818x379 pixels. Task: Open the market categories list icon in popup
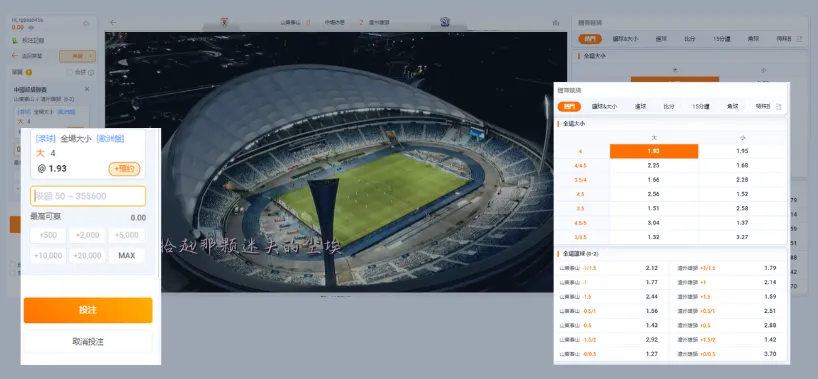point(778,106)
